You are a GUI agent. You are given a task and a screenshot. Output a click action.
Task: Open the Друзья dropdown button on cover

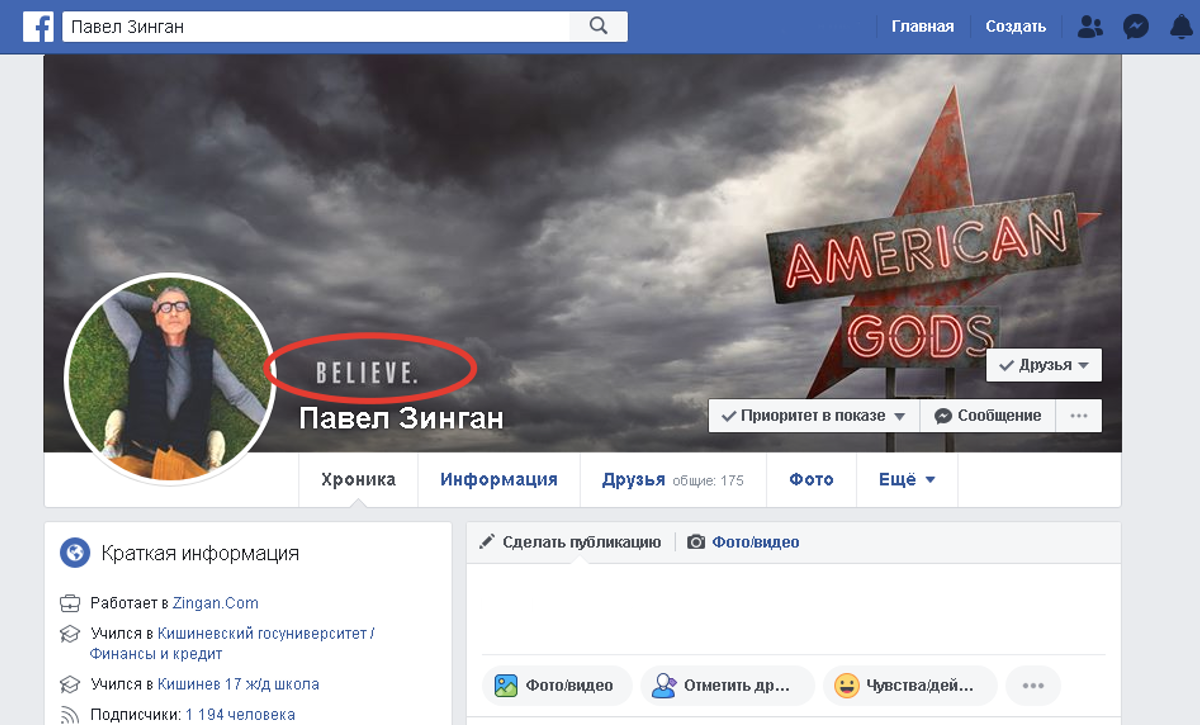click(1044, 365)
